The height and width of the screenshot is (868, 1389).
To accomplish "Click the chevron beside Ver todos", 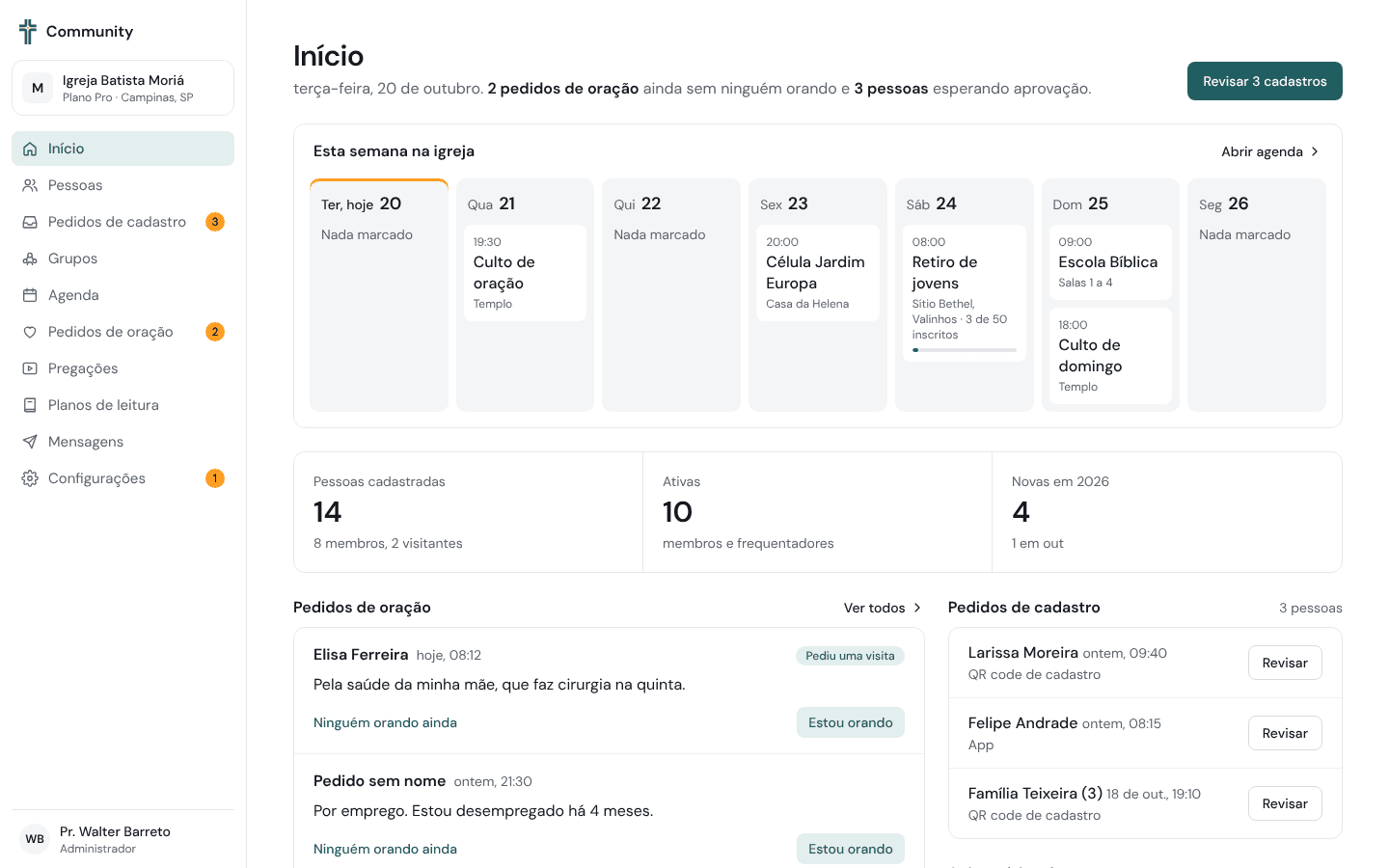I will (x=917, y=608).
